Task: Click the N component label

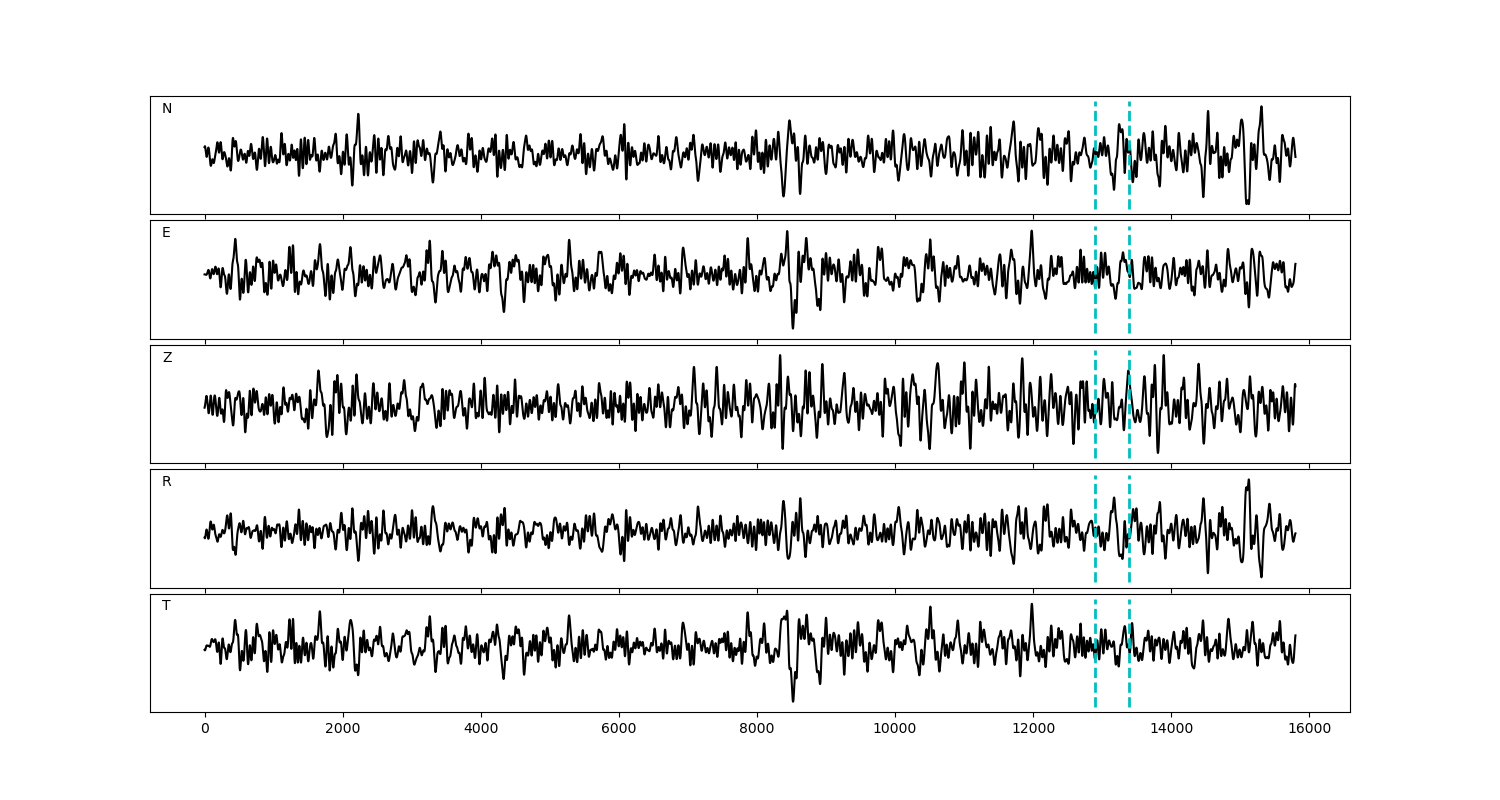Action: (x=167, y=109)
